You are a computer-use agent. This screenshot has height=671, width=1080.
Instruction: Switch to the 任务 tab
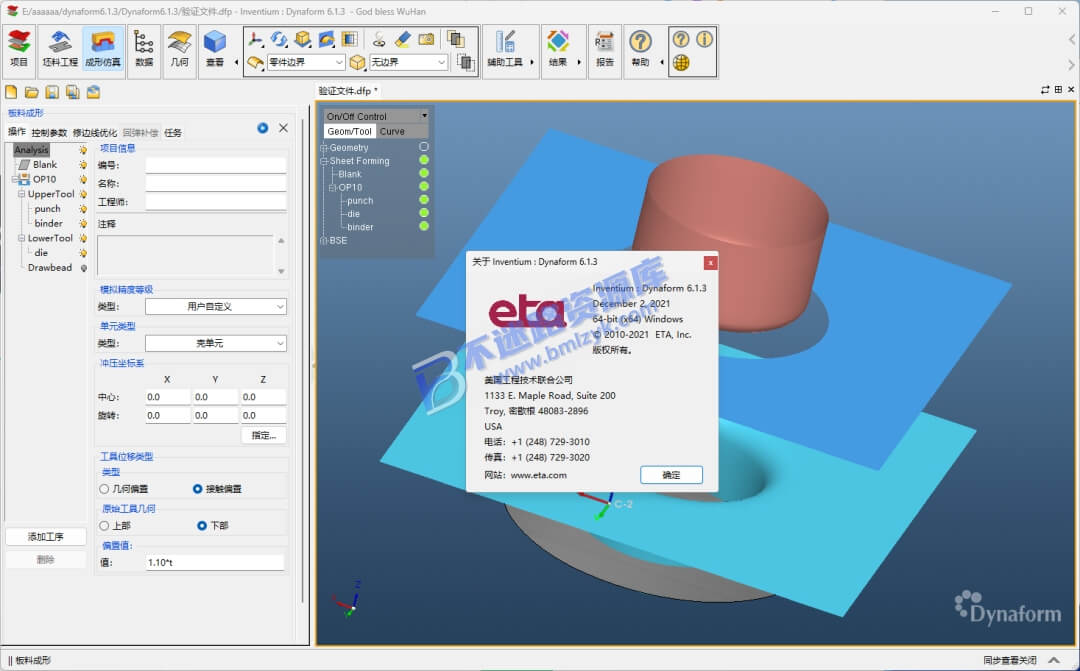(173, 133)
